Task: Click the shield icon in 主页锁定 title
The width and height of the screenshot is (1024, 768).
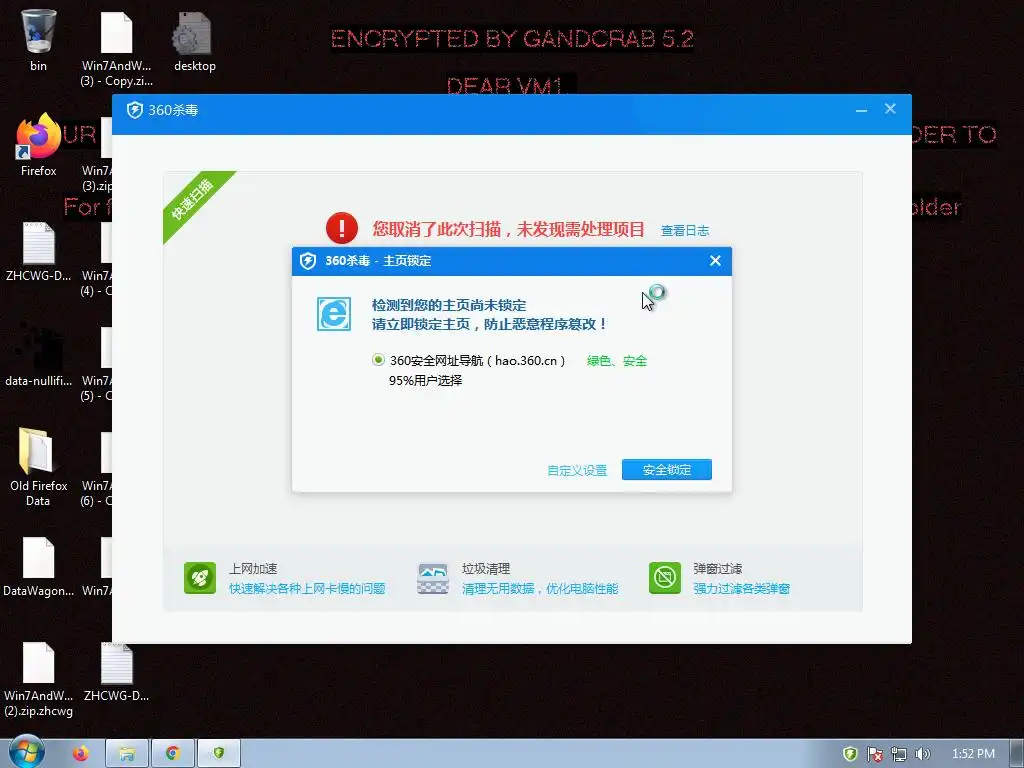Action: [x=308, y=261]
